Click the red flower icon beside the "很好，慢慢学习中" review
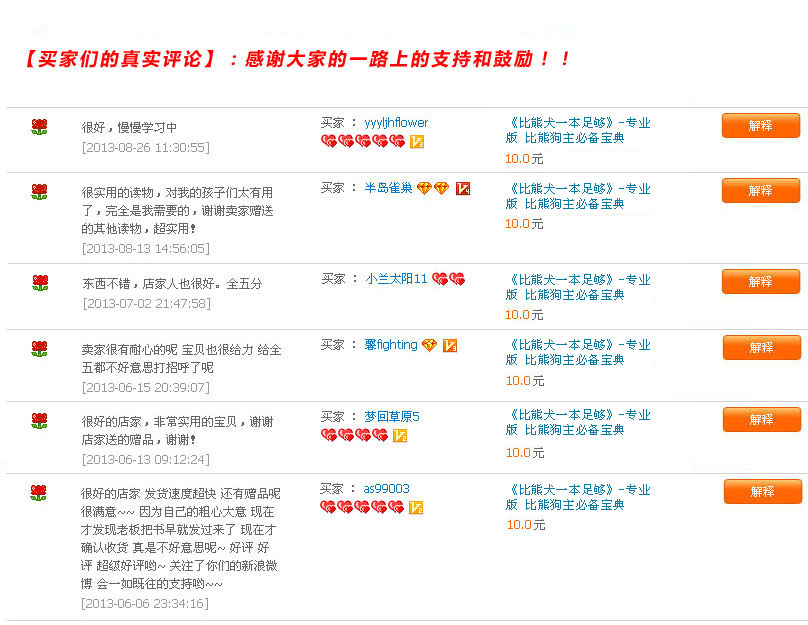 (x=39, y=127)
